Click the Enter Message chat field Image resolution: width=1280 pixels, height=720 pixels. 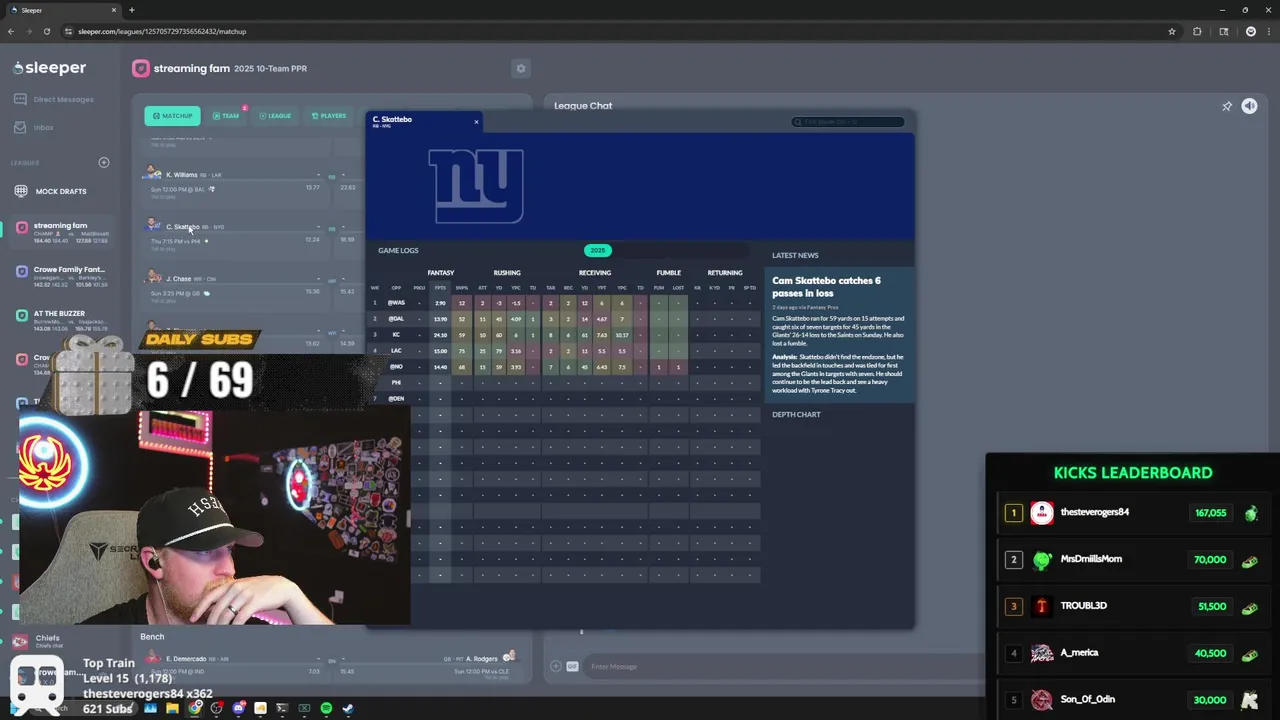pyautogui.click(x=780, y=667)
